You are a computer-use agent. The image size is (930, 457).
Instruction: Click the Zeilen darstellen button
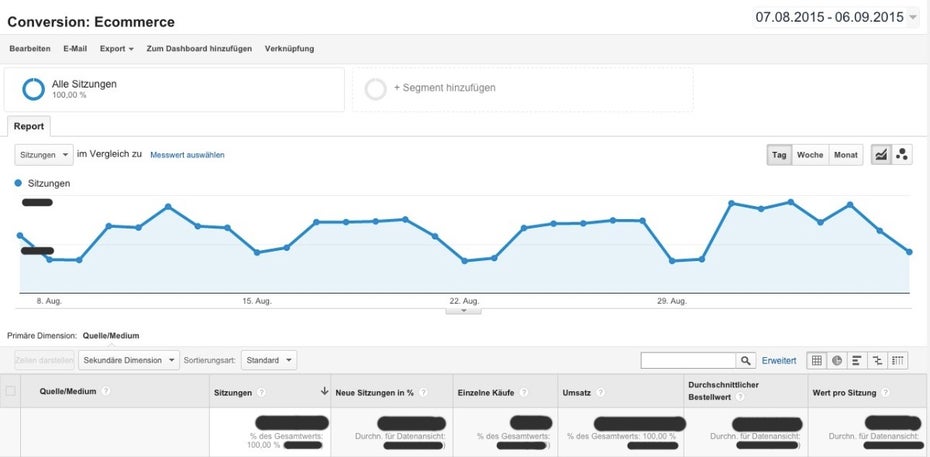(44, 360)
